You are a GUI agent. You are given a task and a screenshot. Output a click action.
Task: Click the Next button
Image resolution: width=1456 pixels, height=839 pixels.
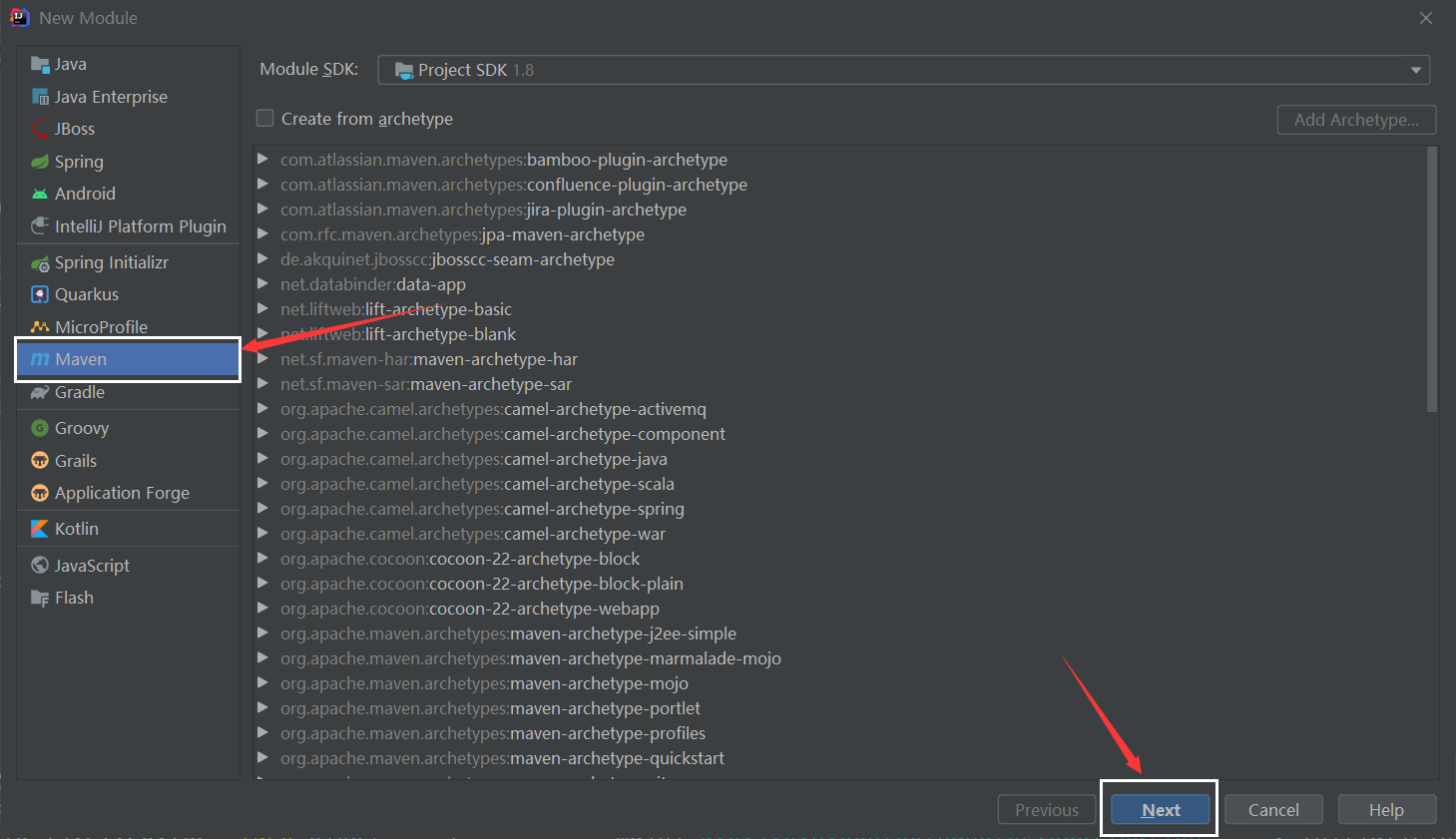coord(1161,810)
